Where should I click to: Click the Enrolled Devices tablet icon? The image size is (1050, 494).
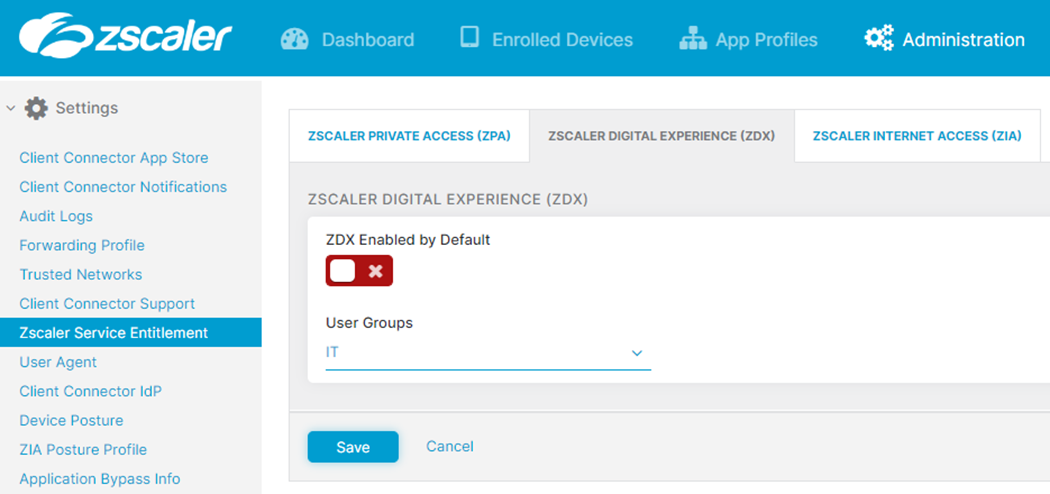click(x=469, y=38)
